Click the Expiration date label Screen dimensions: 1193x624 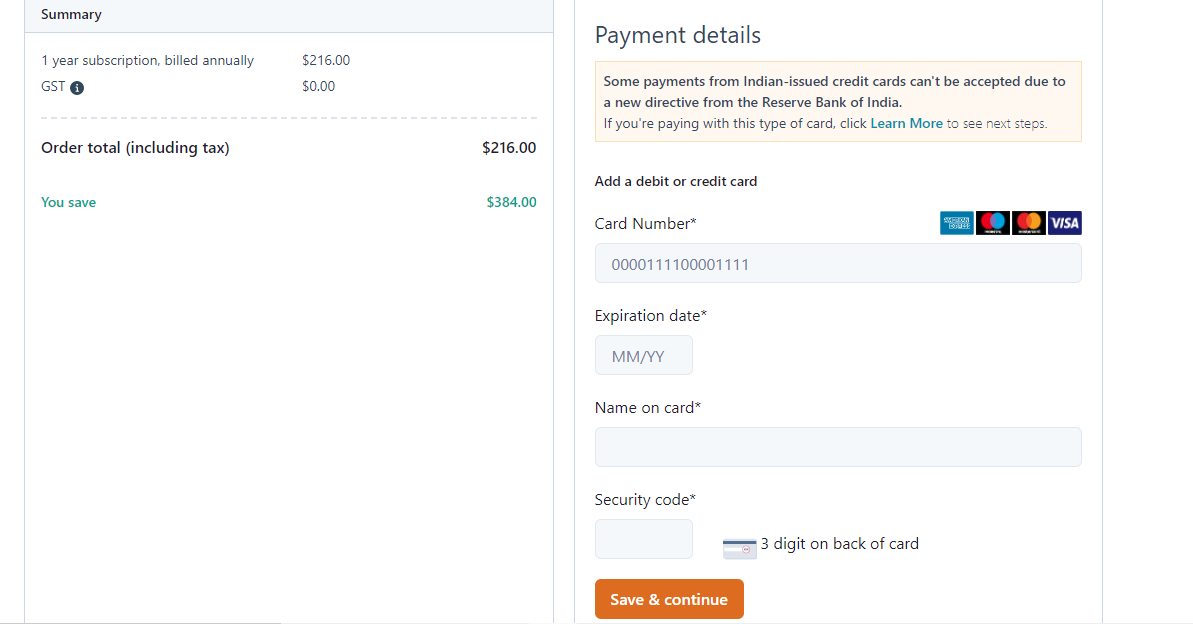point(650,316)
